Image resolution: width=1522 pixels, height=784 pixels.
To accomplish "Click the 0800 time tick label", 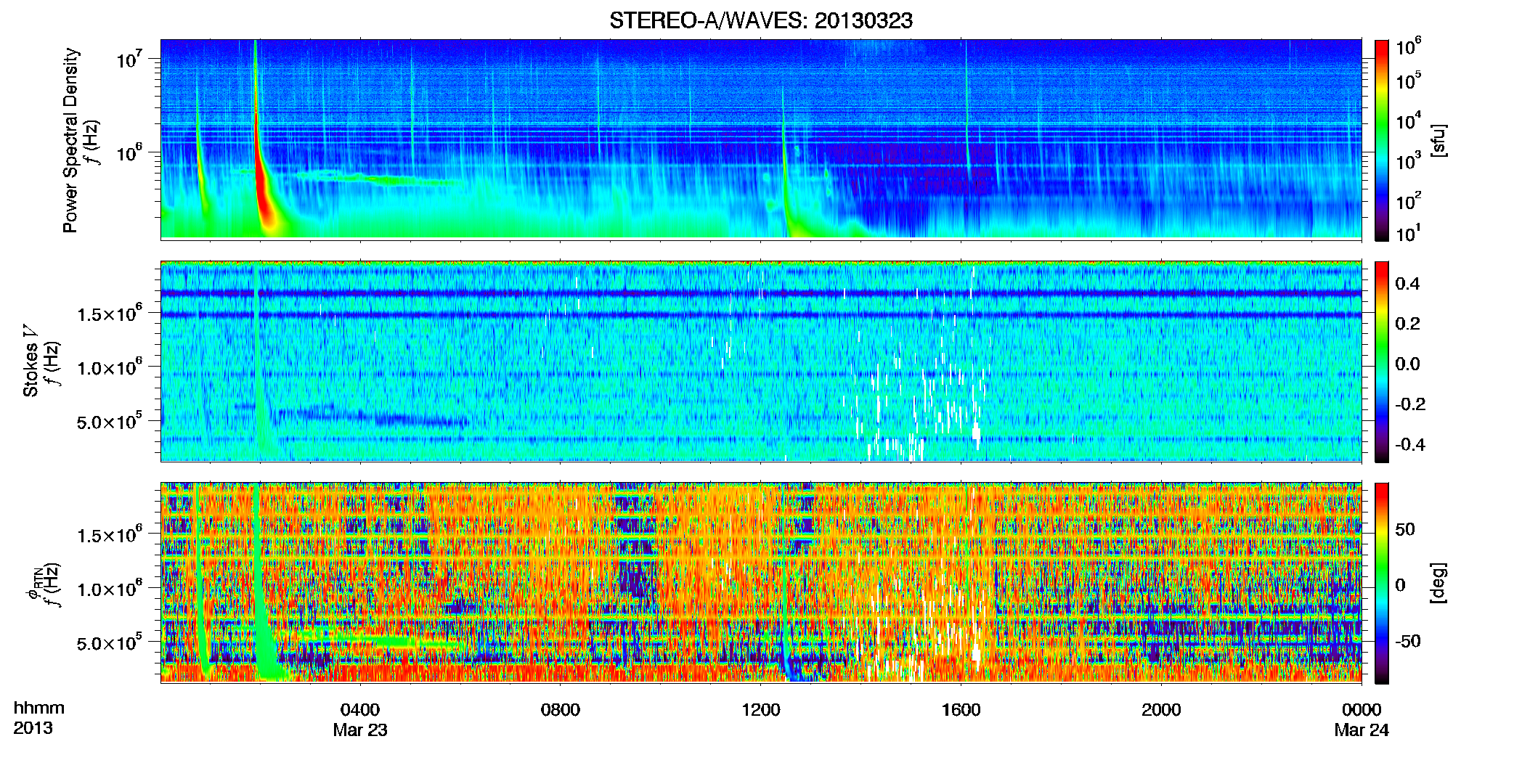I will (561, 709).
